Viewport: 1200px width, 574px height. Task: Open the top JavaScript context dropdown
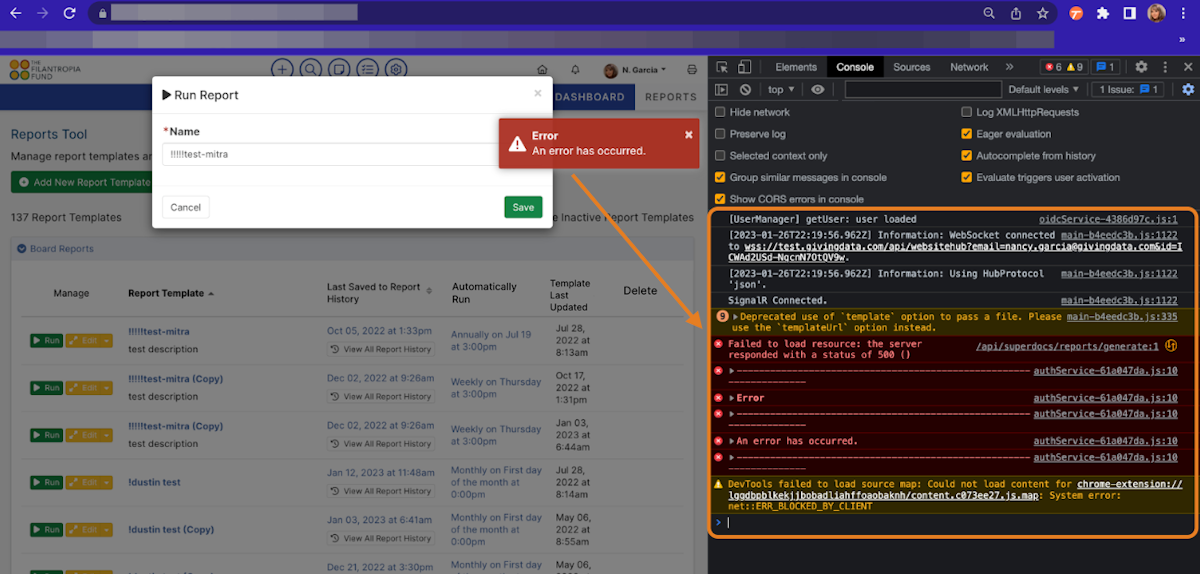pyautogui.click(x=781, y=89)
